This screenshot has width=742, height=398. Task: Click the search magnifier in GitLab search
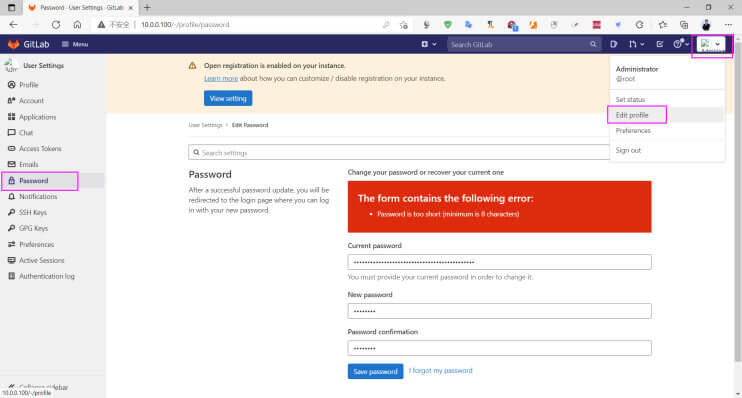click(x=593, y=44)
